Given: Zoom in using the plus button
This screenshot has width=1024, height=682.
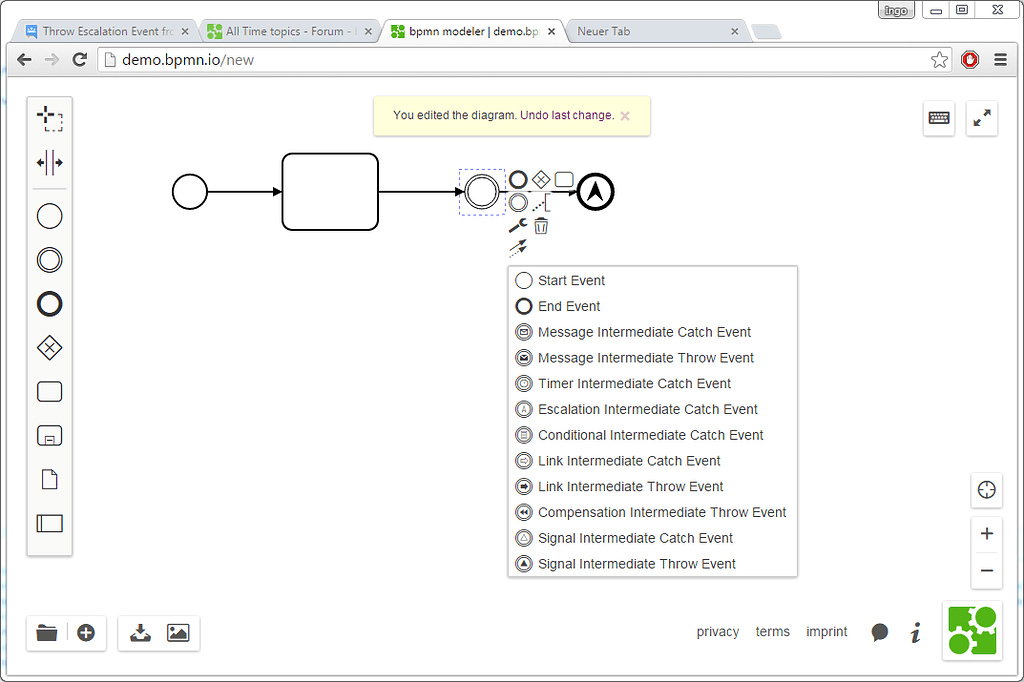Looking at the screenshot, I should (986, 533).
